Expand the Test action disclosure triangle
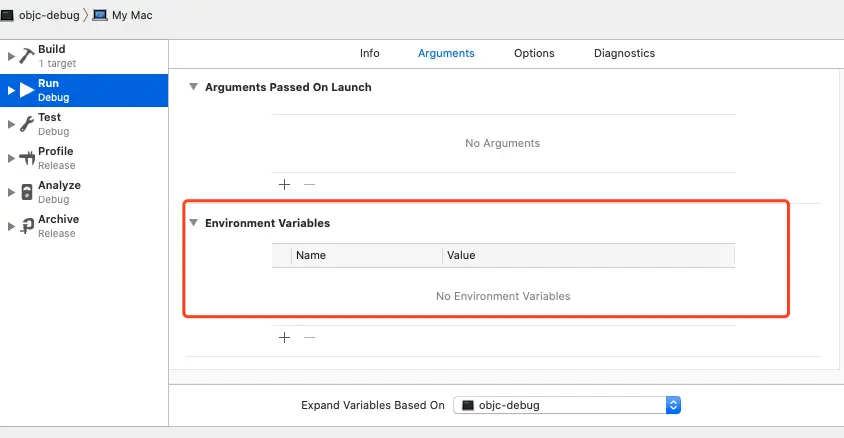844x438 pixels. 11,124
